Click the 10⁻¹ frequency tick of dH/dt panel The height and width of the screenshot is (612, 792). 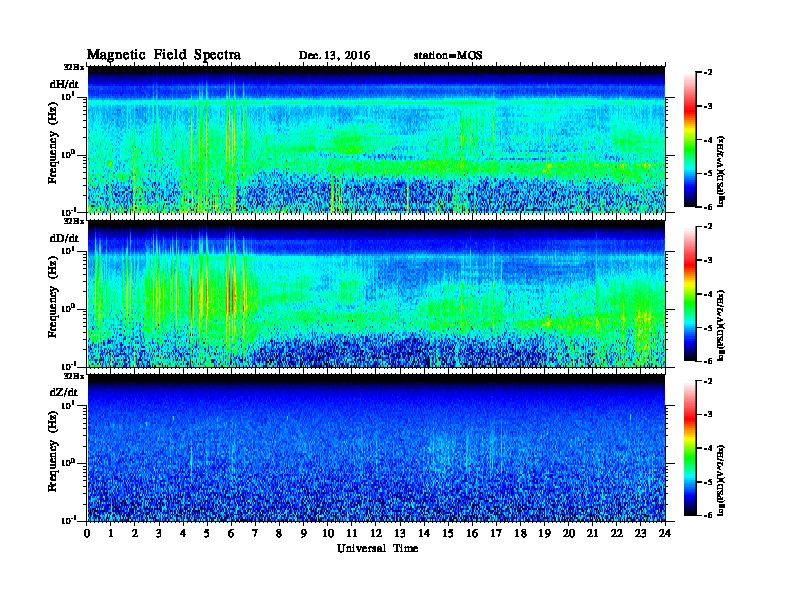68,211
